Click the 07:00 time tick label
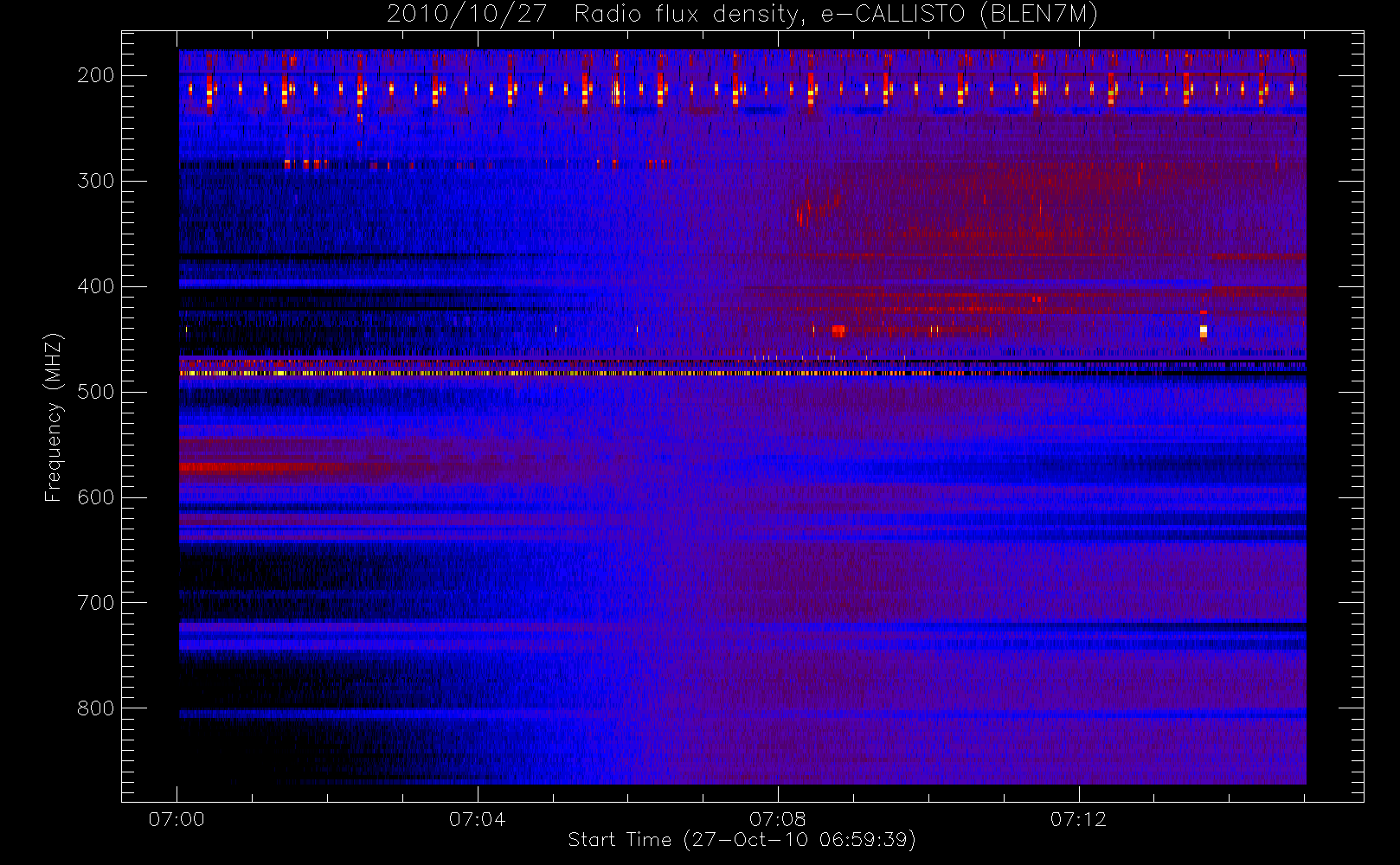Image resolution: width=1400 pixels, height=865 pixels. click(x=177, y=819)
